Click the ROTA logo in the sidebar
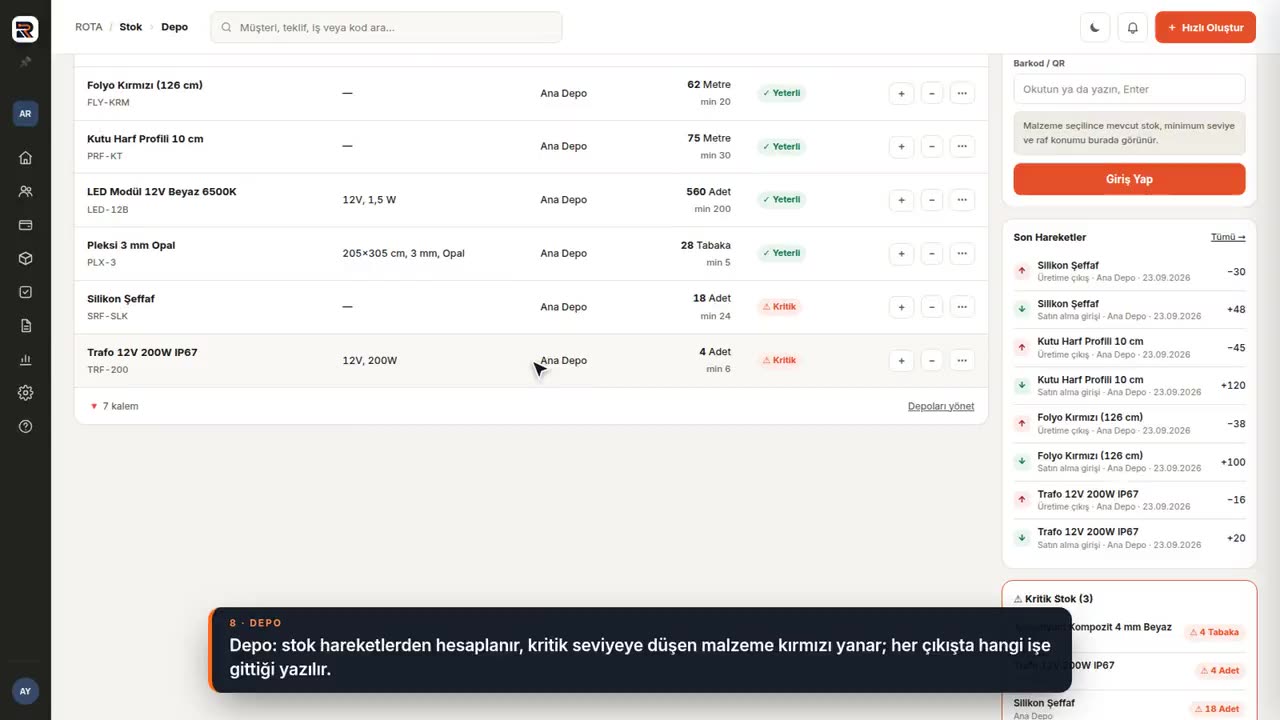Image resolution: width=1280 pixels, height=720 pixels. pos(25,29)
